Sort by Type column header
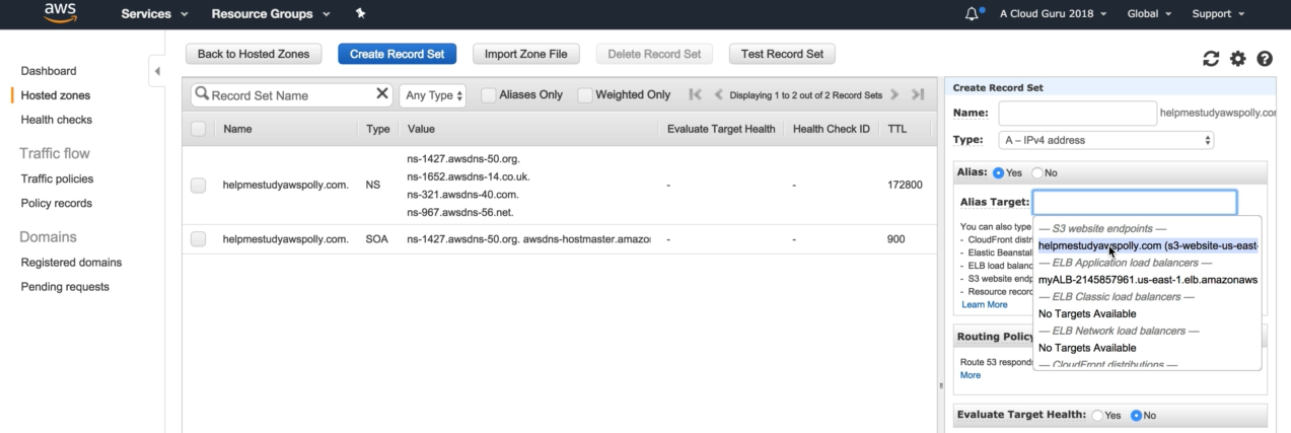This screenshot has width=1291, height=433. (376, 129)
